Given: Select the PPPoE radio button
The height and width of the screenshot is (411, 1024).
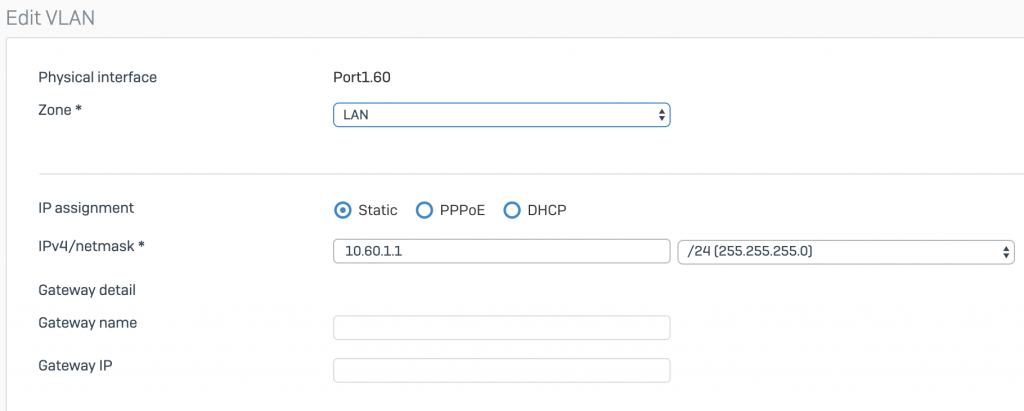Looking at the screenshot, I should [x=424, y=210].
